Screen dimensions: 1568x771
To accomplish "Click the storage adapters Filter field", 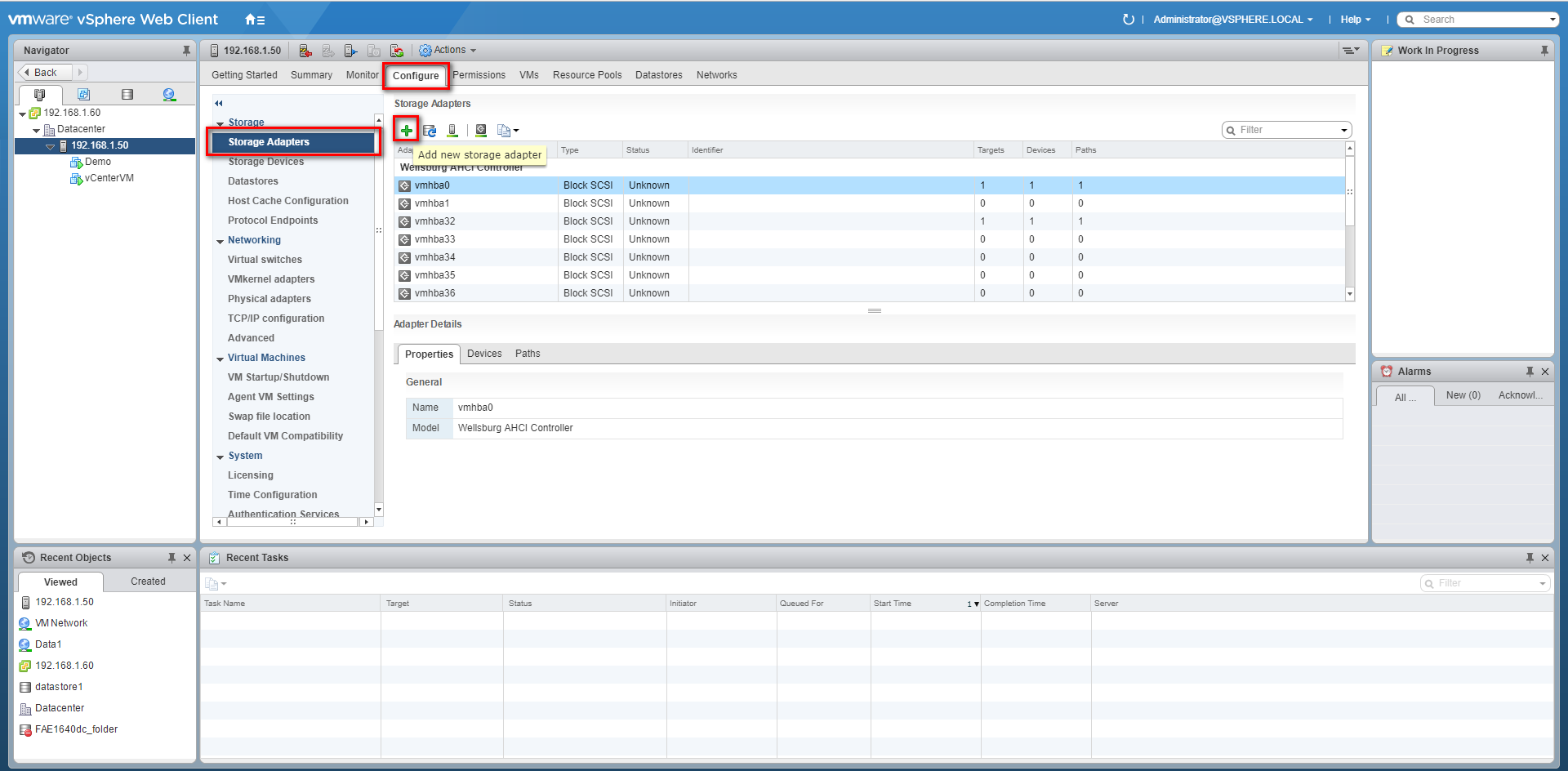I will tap(1286, 130).
